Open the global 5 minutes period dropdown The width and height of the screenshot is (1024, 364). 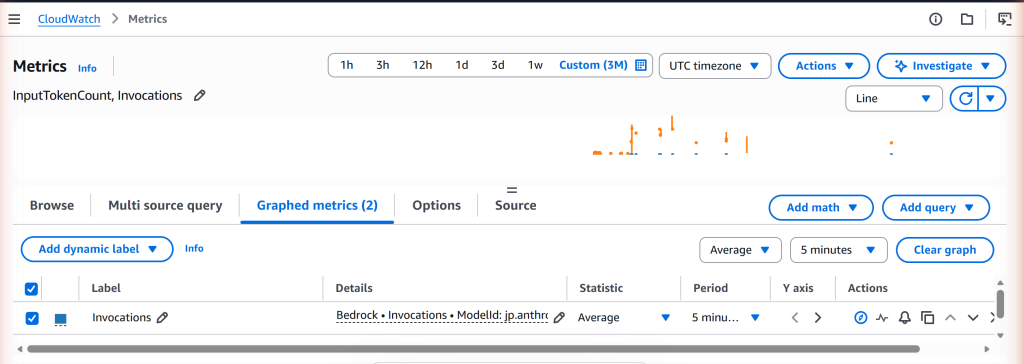coord(839,250)
